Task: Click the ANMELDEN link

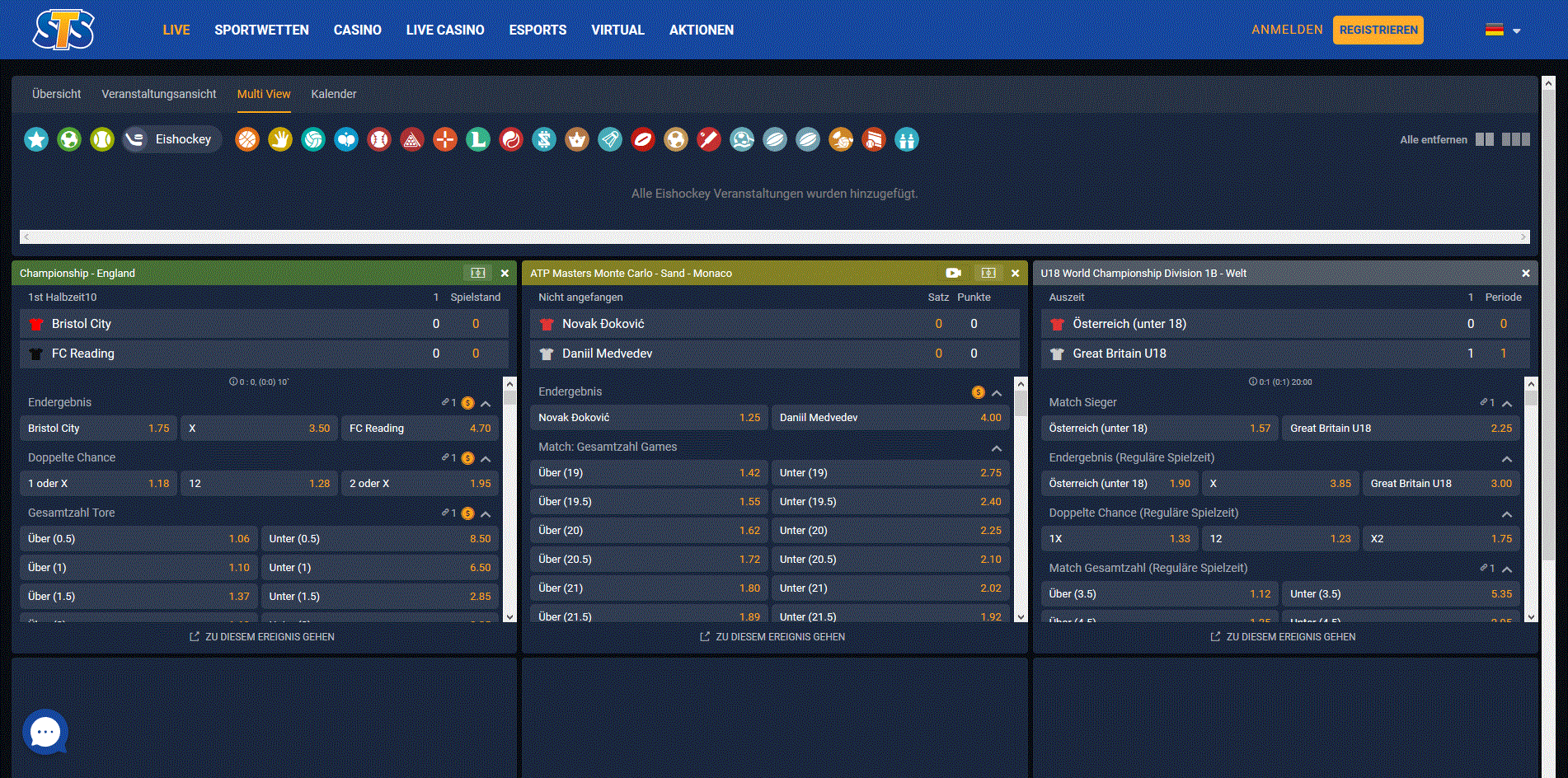Action: click(1287, 30)
